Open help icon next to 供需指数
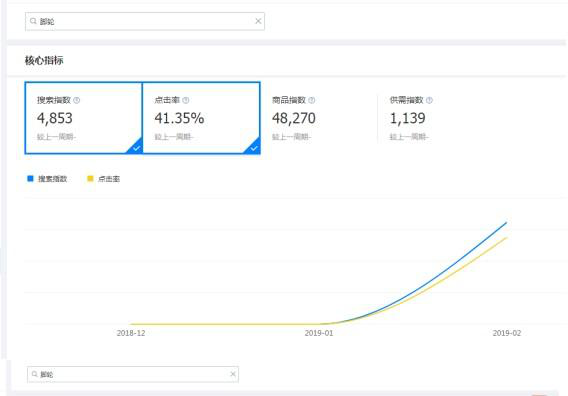Viewport: 568px width, 396px height. (429, 100)
